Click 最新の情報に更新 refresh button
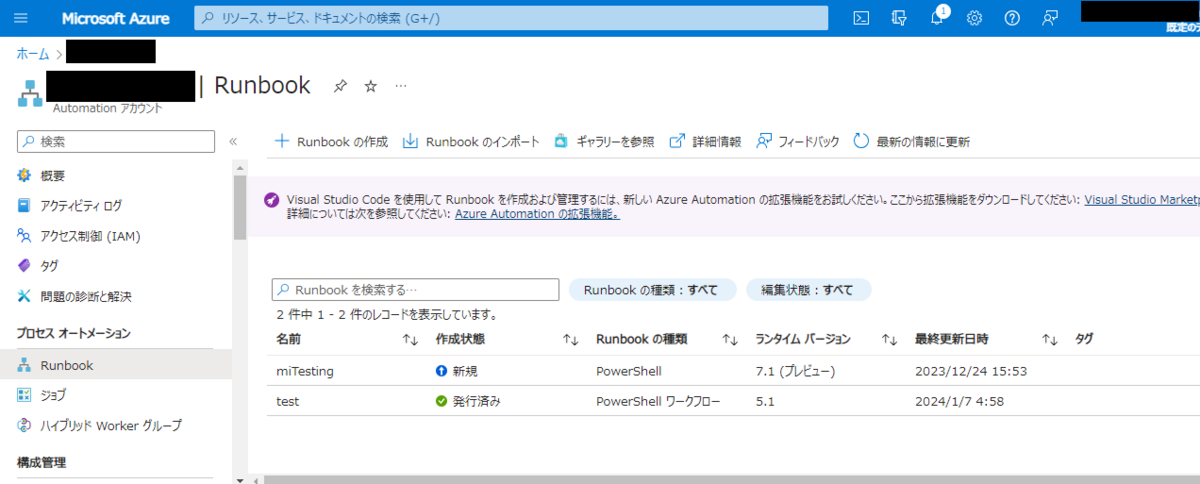Viewport: 1200px width, 484px height. coord(912,142)
